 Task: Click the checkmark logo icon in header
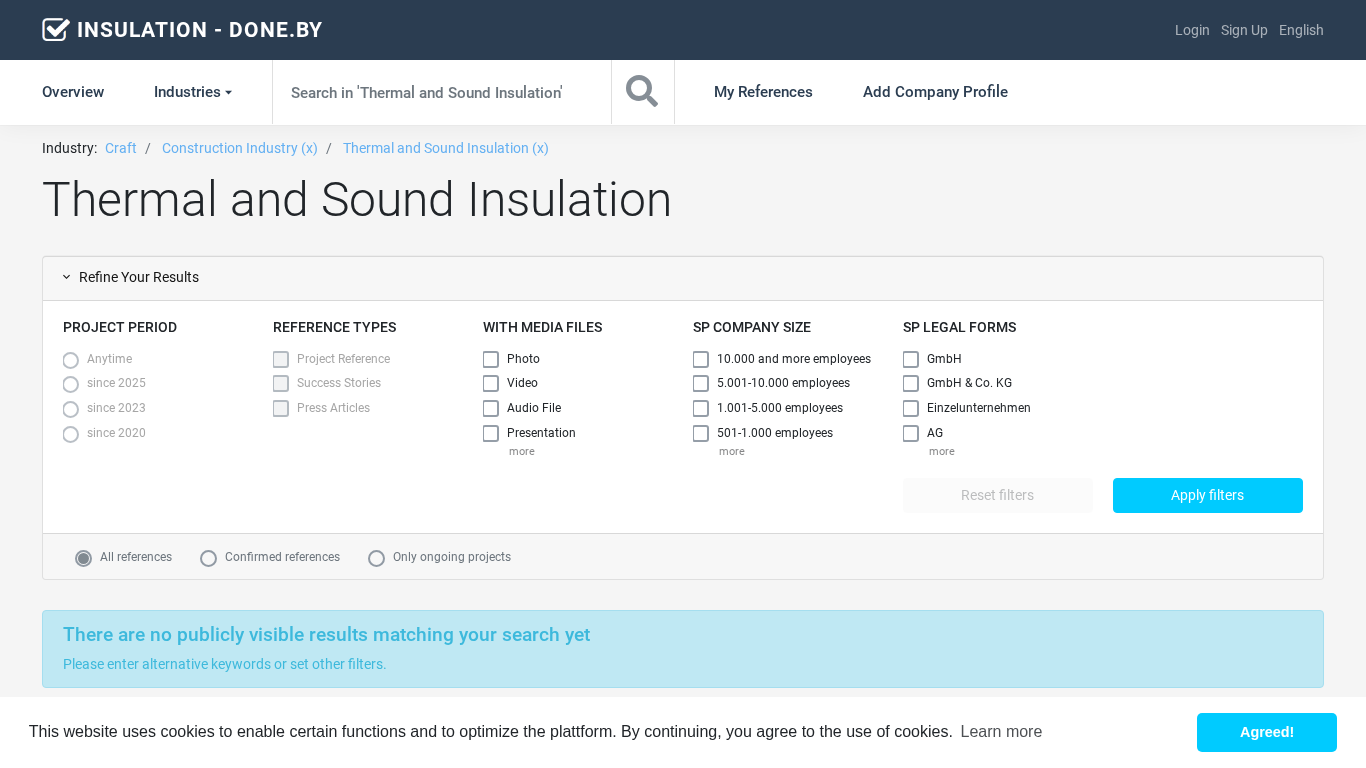56,30
